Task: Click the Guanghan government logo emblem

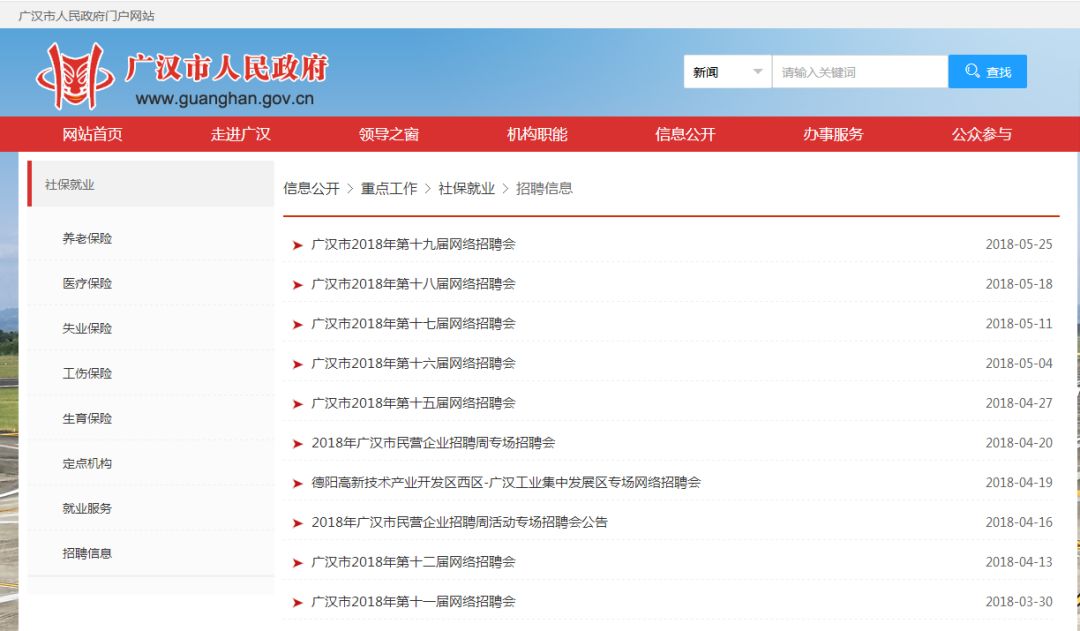Action: (75, 75)
